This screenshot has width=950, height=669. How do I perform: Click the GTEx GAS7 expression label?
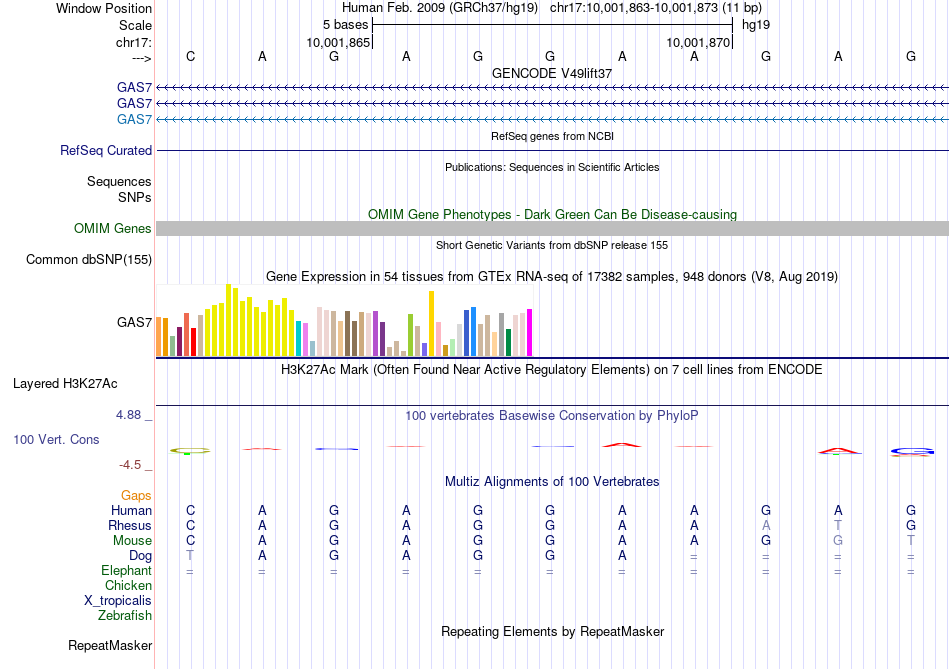[134, 322]
